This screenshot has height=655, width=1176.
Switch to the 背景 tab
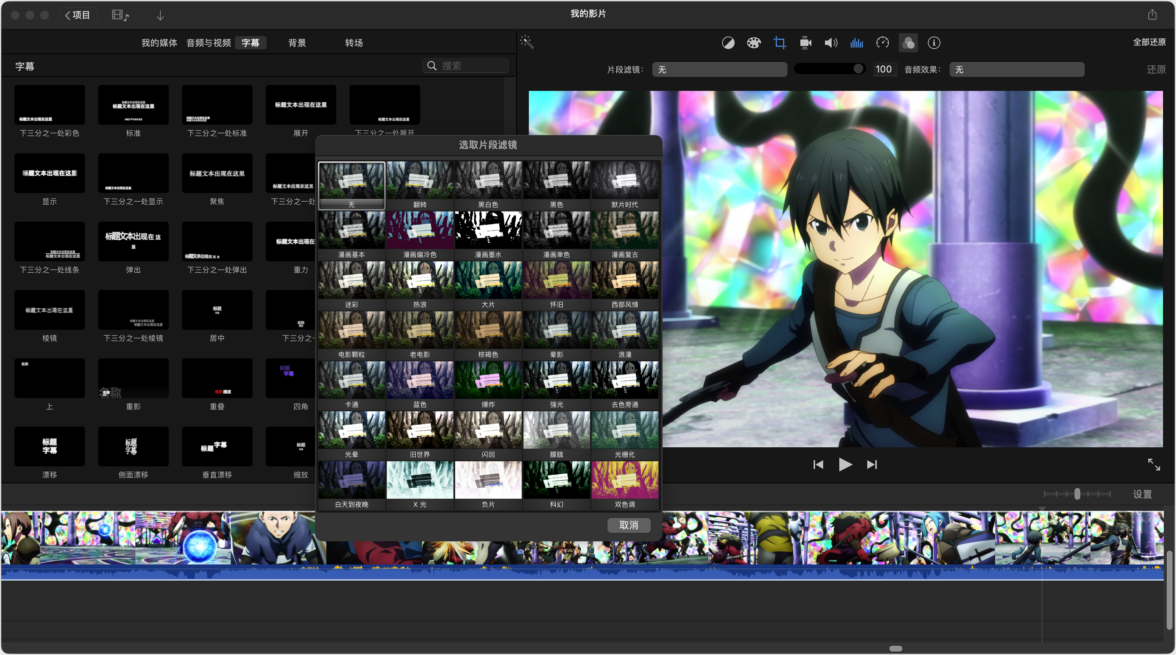tap(297, 43)
